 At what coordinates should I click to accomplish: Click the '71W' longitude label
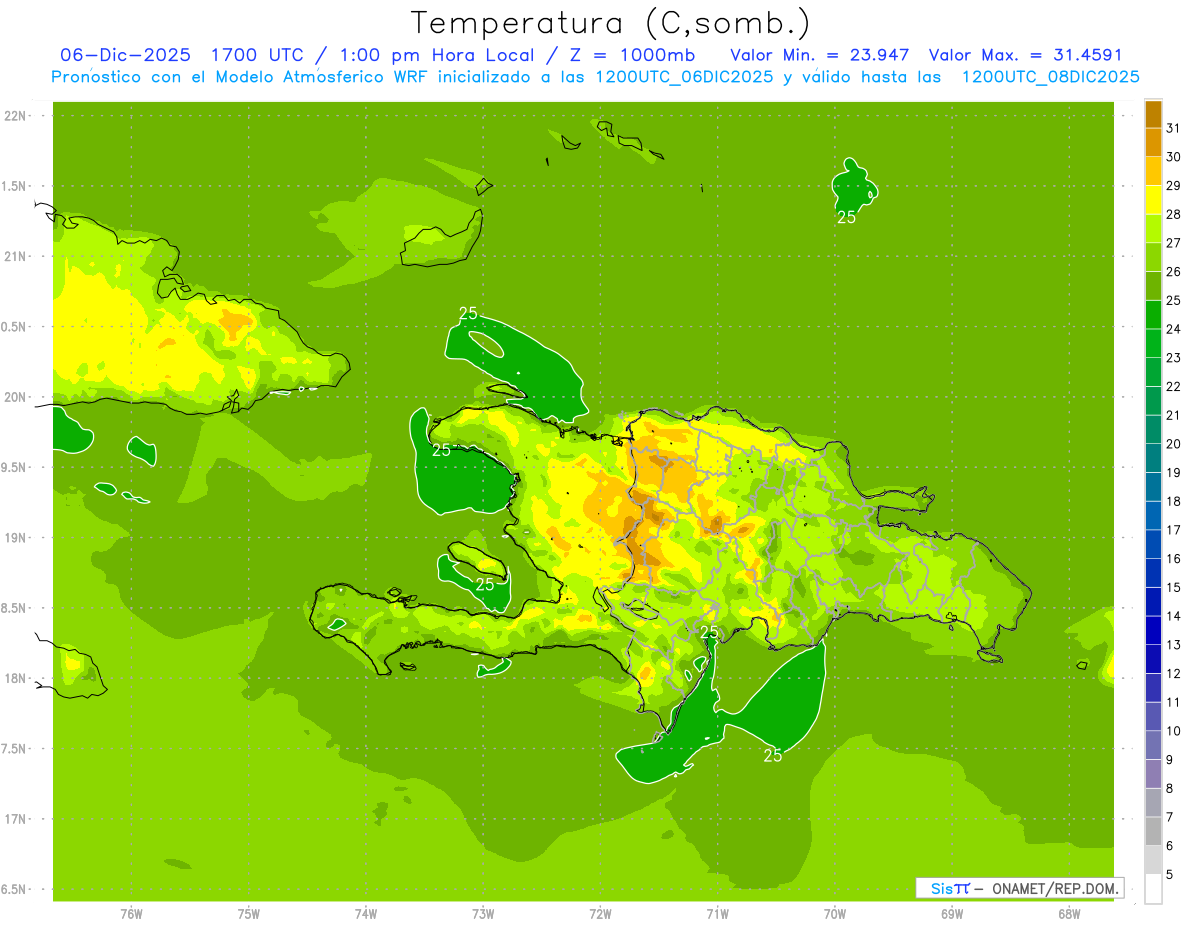(x=717, y=914)
